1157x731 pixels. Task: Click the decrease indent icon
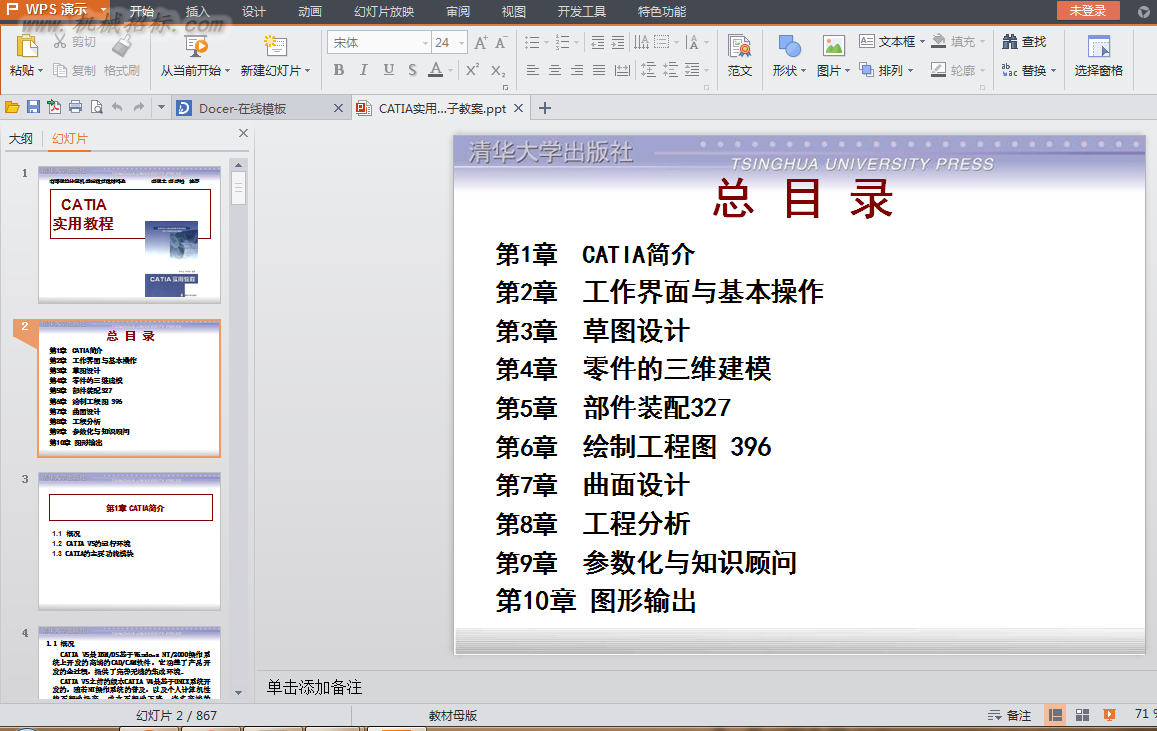point(598,43)
